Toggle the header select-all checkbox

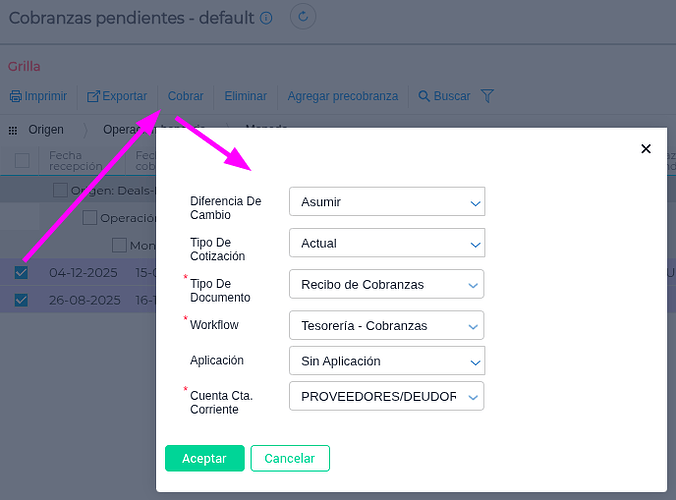[21, 160]
